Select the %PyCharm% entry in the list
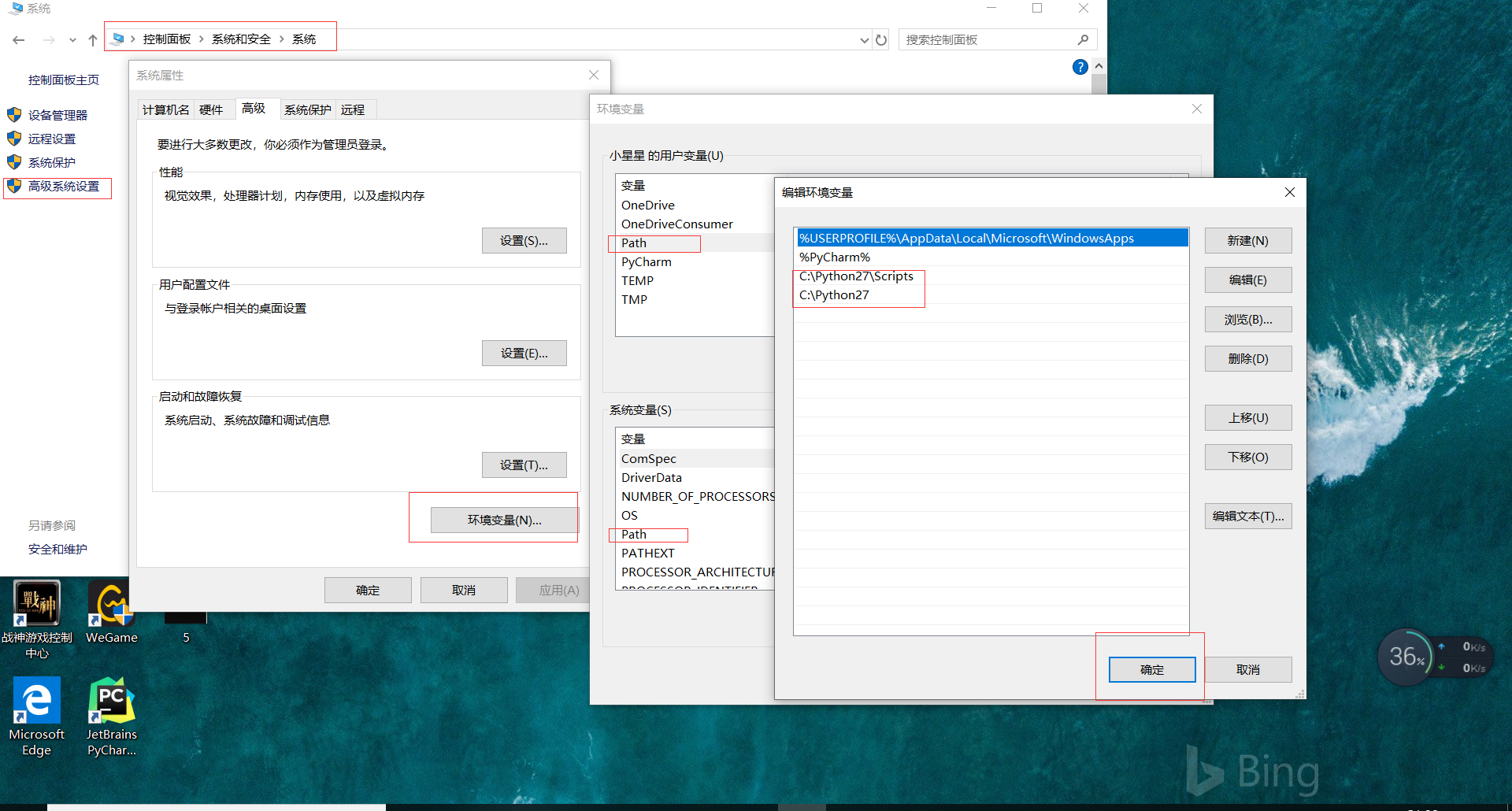The image size is (1512, 811). click(835, 257)
